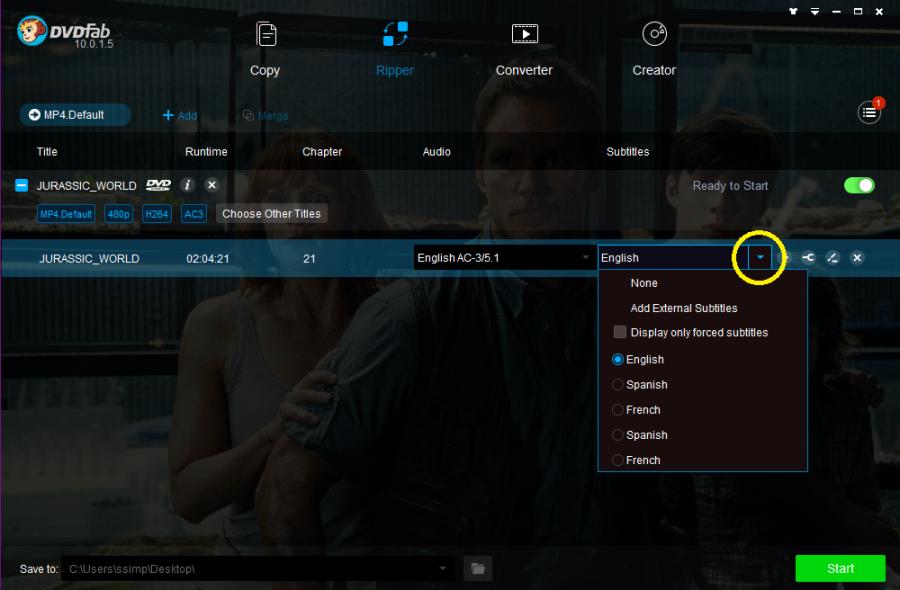The image size is (900, 590).
Task: Open the MP4.Default profile switcher
Action: point(75,115)
